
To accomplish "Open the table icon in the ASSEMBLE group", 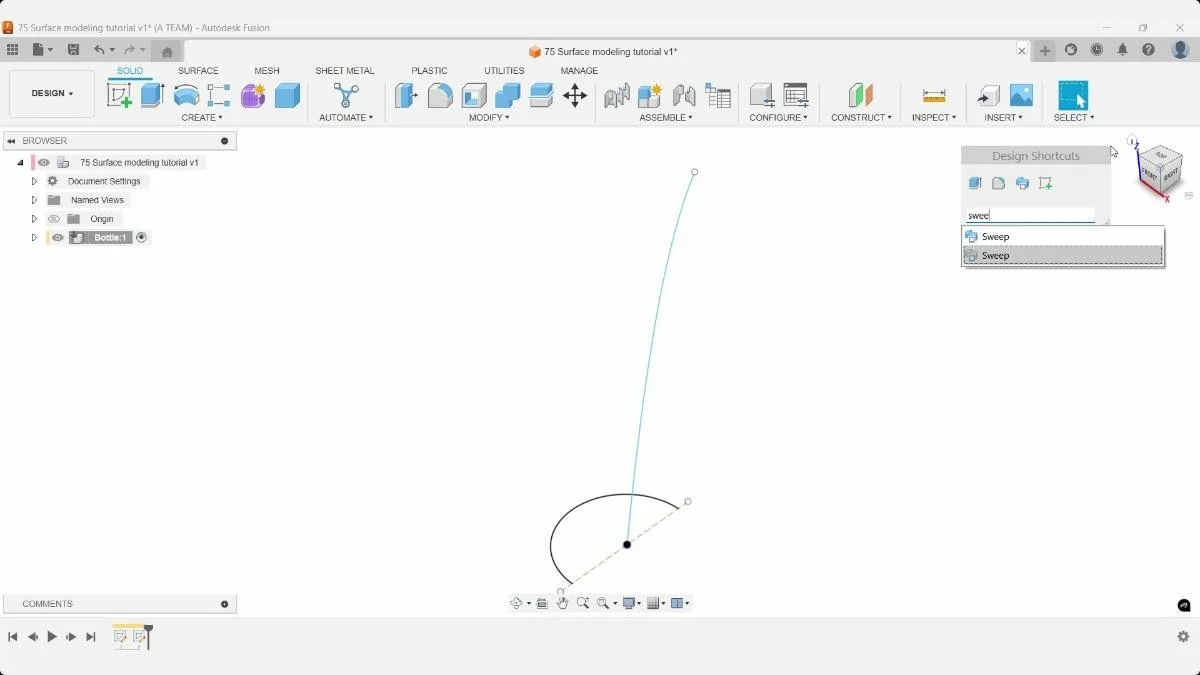I will pyautogui.click(x=718, y=96).
